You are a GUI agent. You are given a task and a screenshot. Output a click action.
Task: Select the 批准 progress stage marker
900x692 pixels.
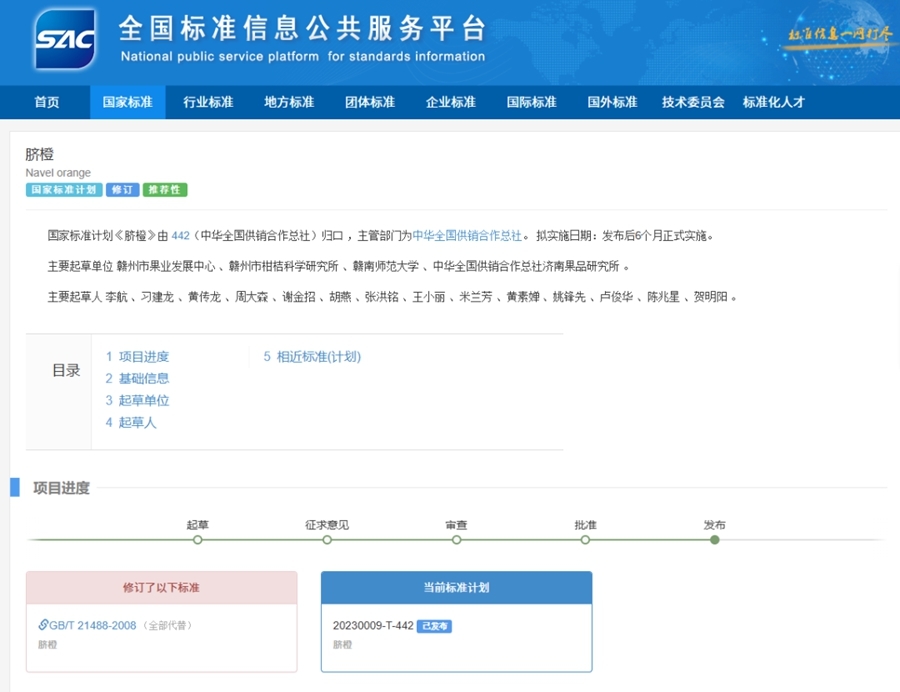tap(585, 539)
